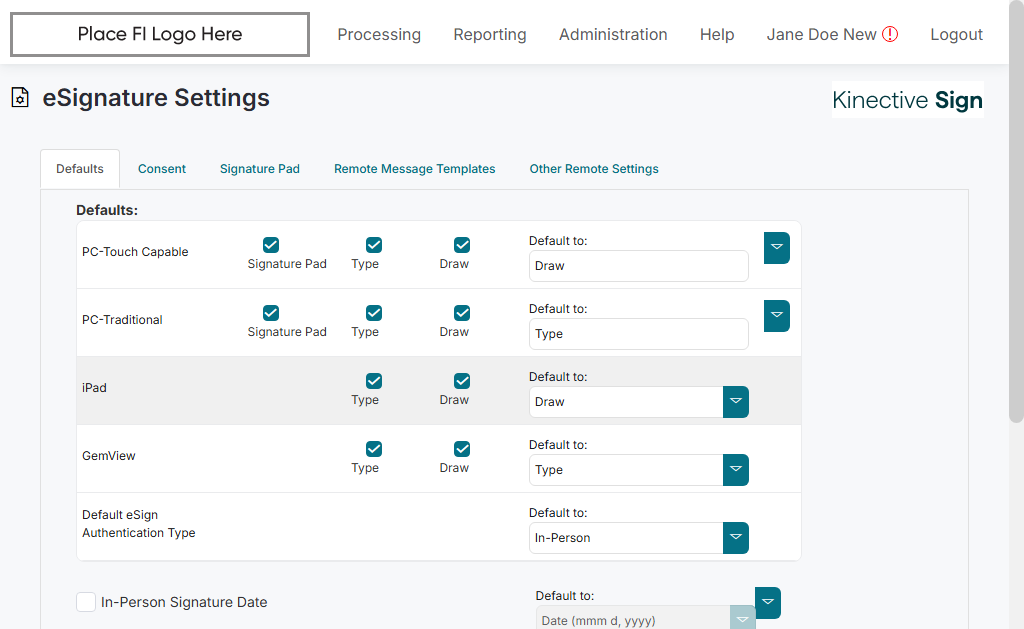
Task: Expand the iPad default signature dropdown
Action: (x=735, y=402)
